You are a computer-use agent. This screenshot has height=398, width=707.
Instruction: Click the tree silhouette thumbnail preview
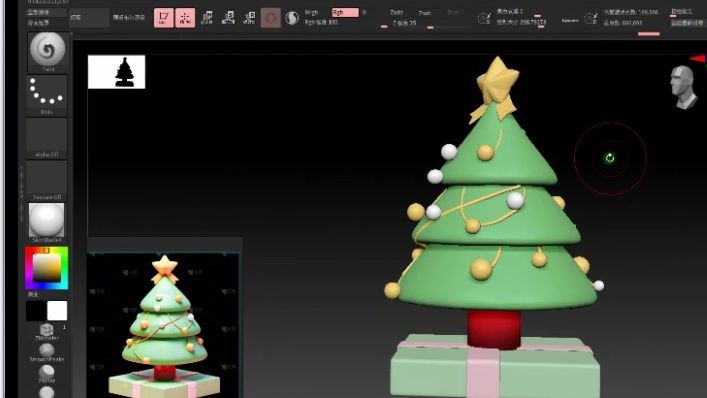click(x=116, y=72)
